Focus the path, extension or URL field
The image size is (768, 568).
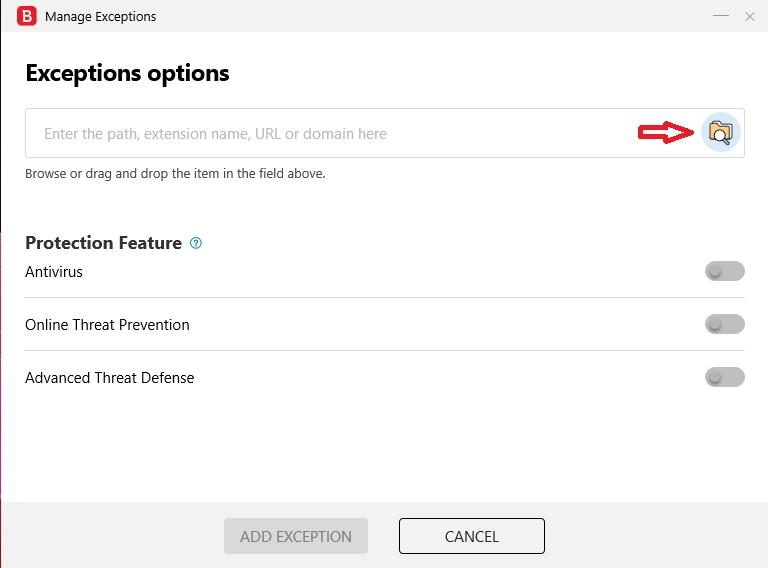(330, 133)
